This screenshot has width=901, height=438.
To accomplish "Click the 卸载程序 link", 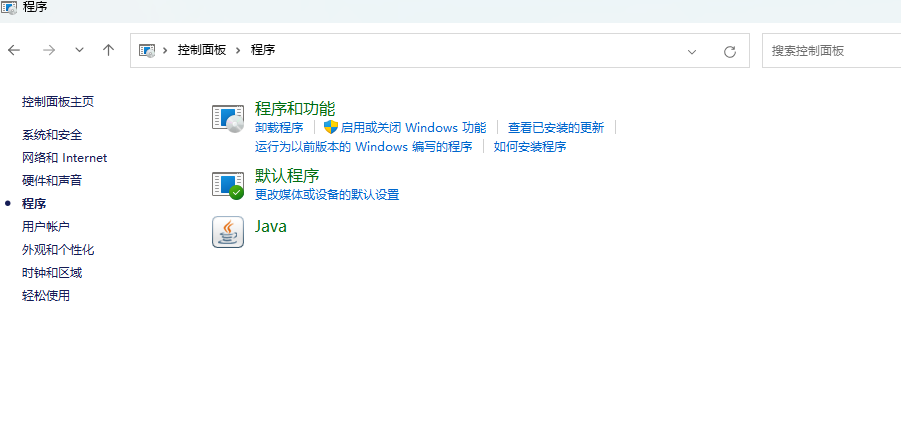I will point(279,128).
